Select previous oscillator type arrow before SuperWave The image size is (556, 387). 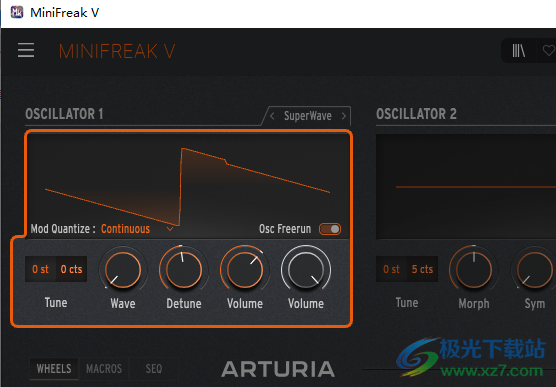click(272, 116)
